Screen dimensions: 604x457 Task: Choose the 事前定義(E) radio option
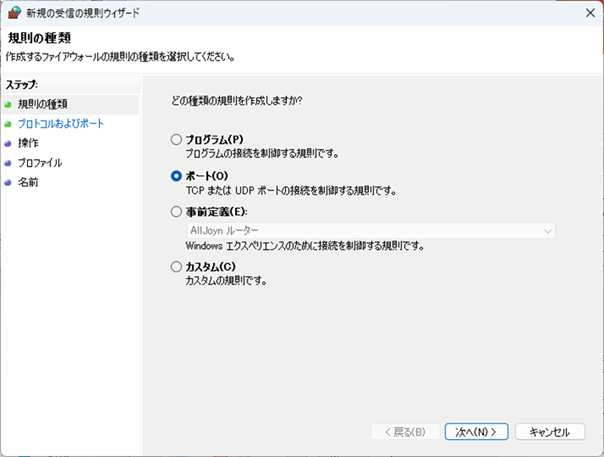(x=177, y=212)
